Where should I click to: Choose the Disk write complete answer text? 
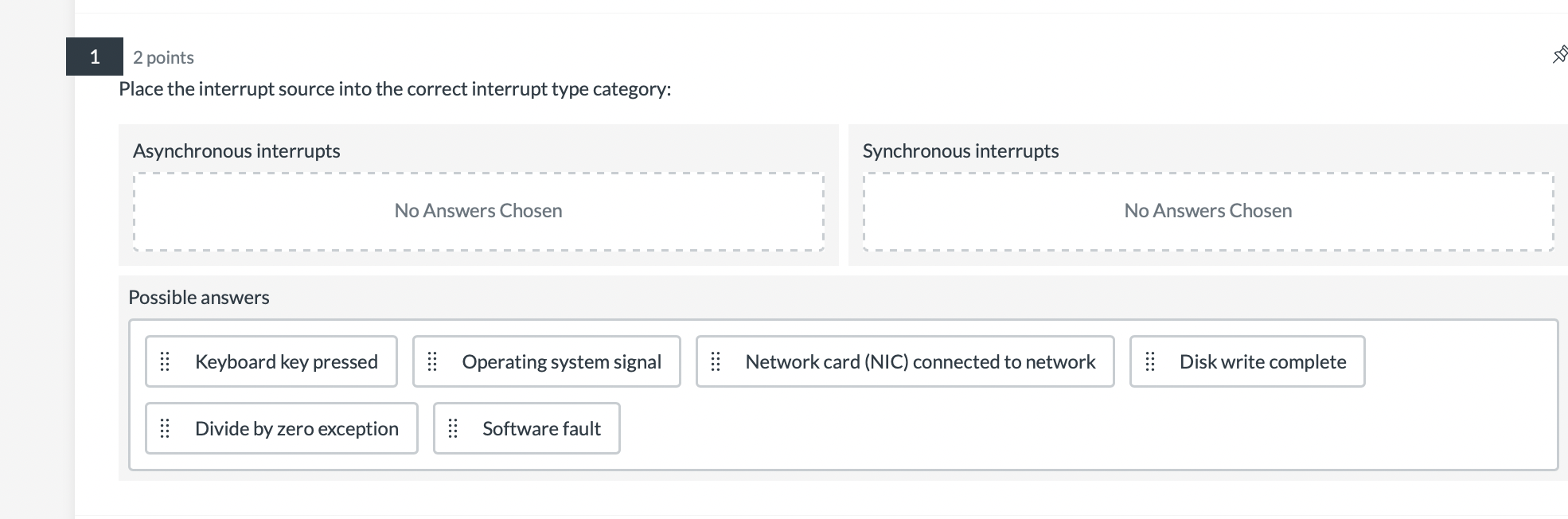1262,362
